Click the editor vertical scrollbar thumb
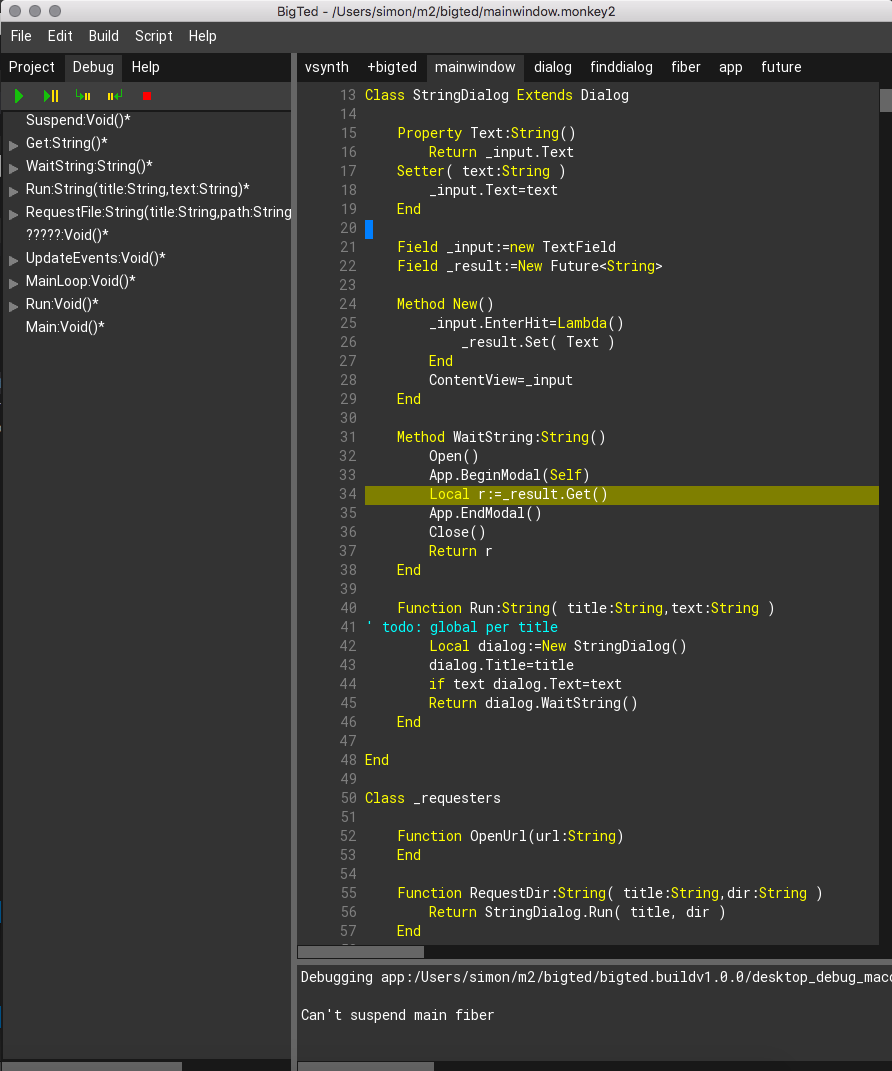Image resolution: width=892 pixels, height=1071 pixels. [885, 101]
